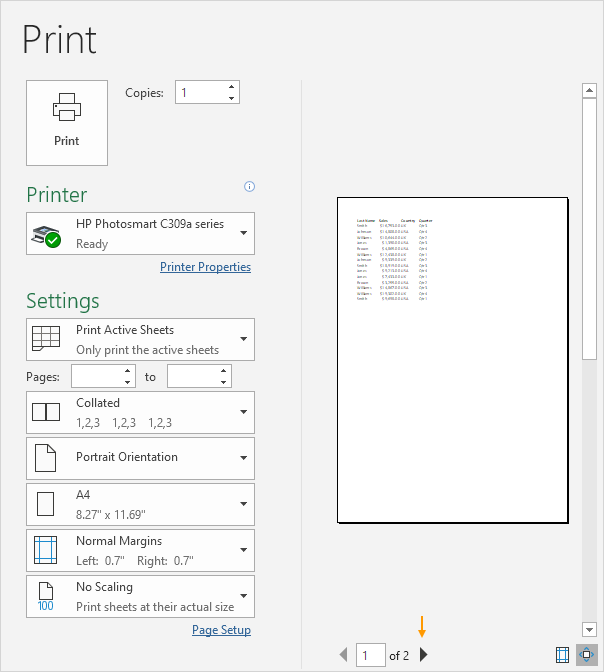Go to the next preview page
604x672 pixels.
click(424, 655)
